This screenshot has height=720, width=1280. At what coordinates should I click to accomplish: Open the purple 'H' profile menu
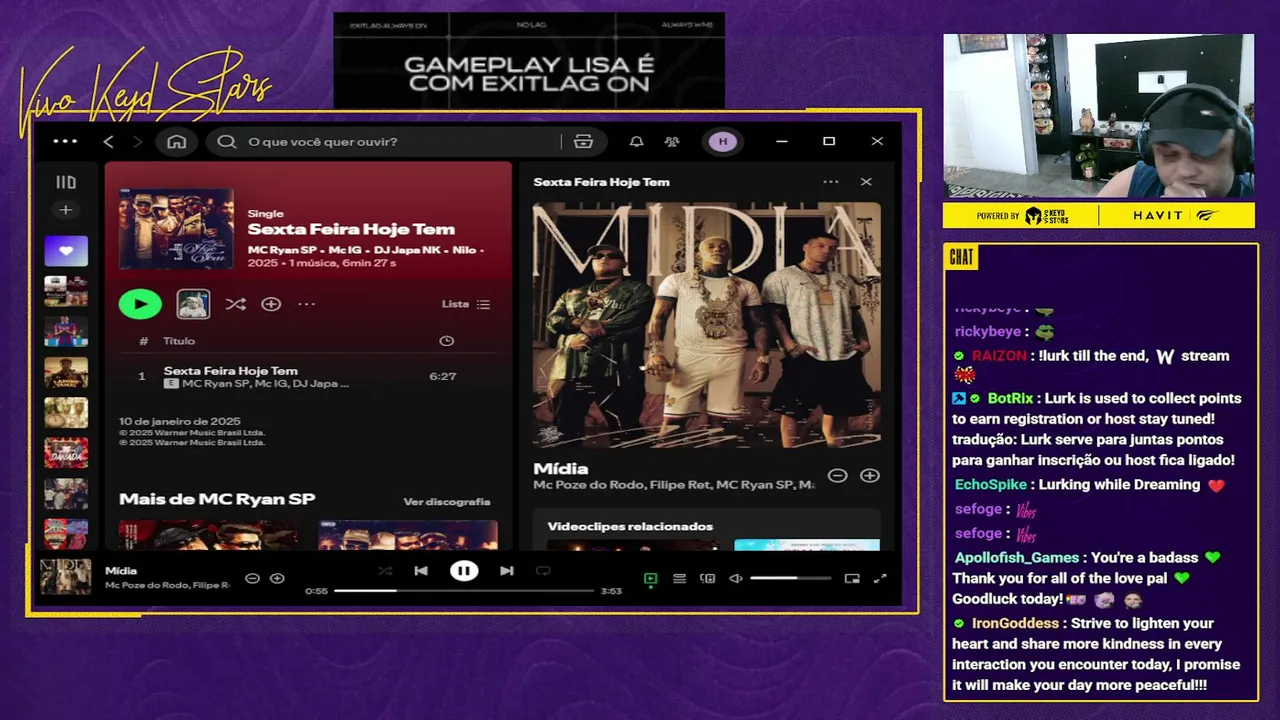point(723,141)
